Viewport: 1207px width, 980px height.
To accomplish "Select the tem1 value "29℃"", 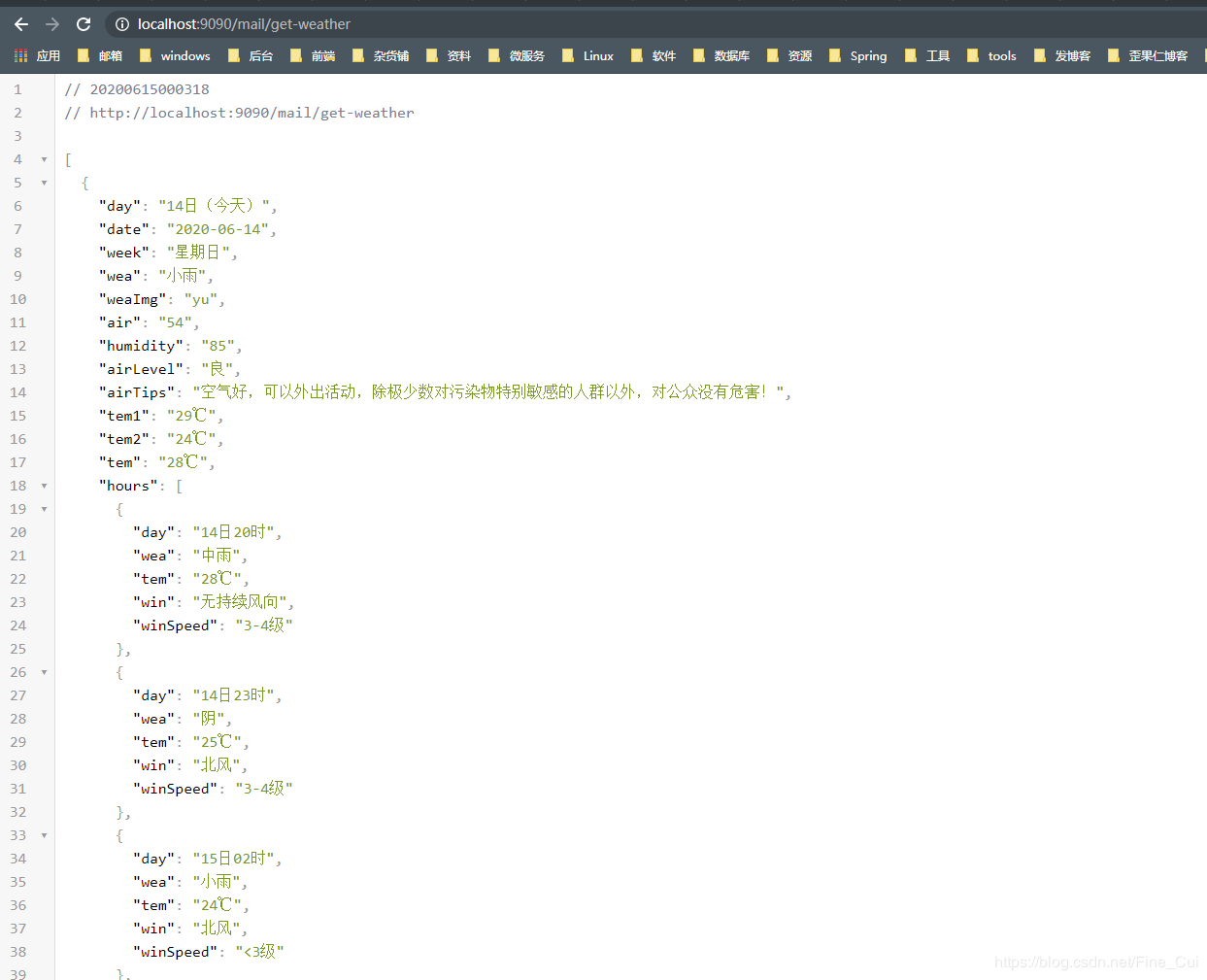I will (191, 416).
